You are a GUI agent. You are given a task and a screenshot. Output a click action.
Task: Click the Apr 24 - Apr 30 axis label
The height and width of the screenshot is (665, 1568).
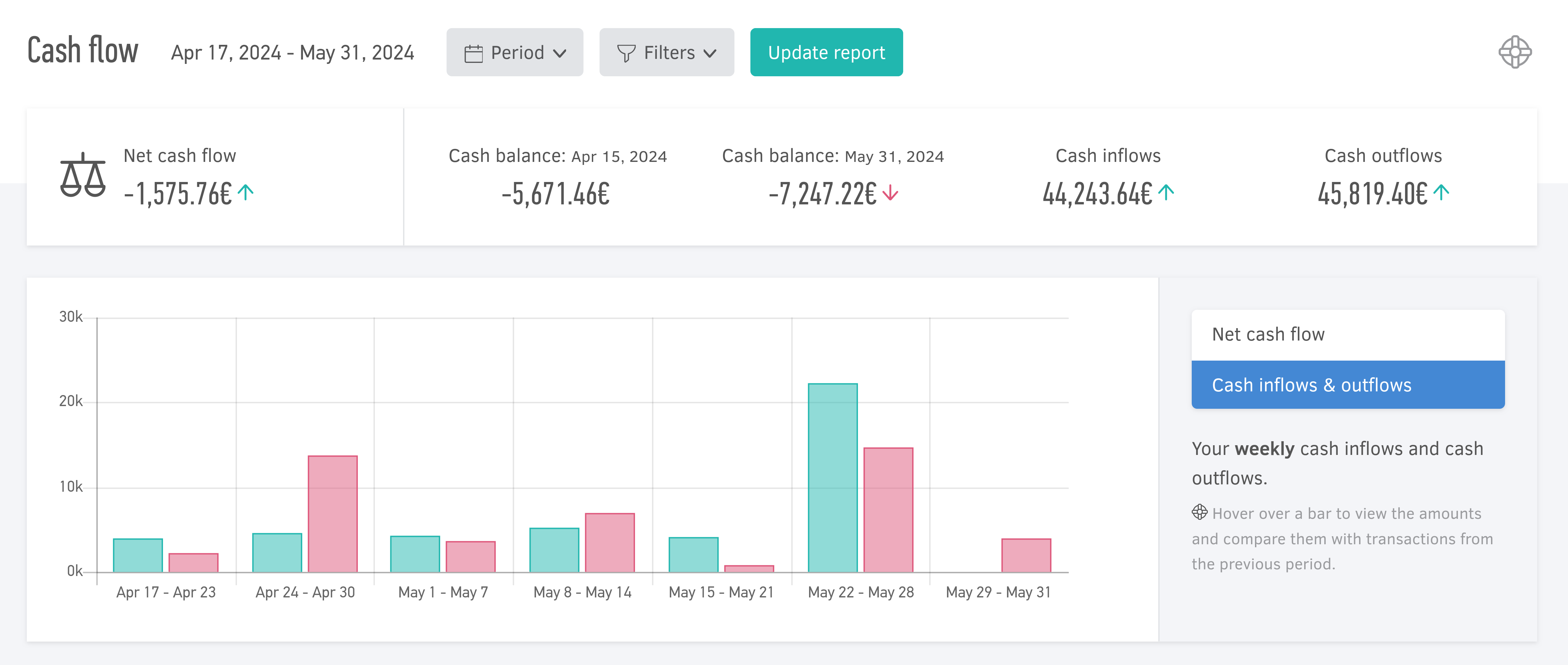(305, 592)
